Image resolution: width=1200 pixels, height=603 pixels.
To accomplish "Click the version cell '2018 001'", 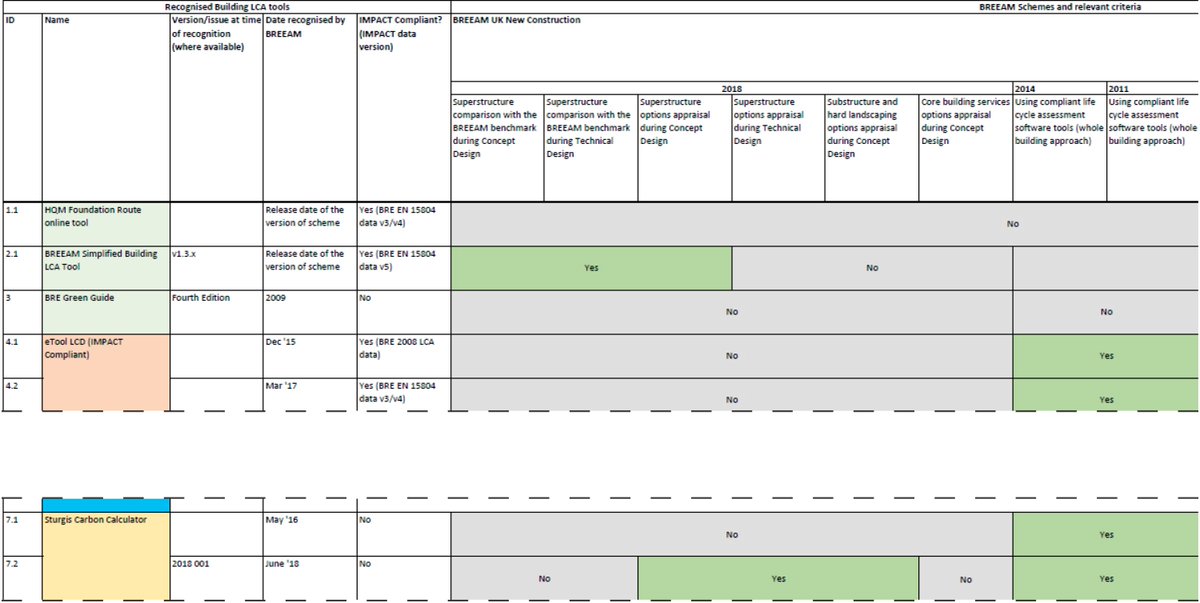I will click(216, 577).
